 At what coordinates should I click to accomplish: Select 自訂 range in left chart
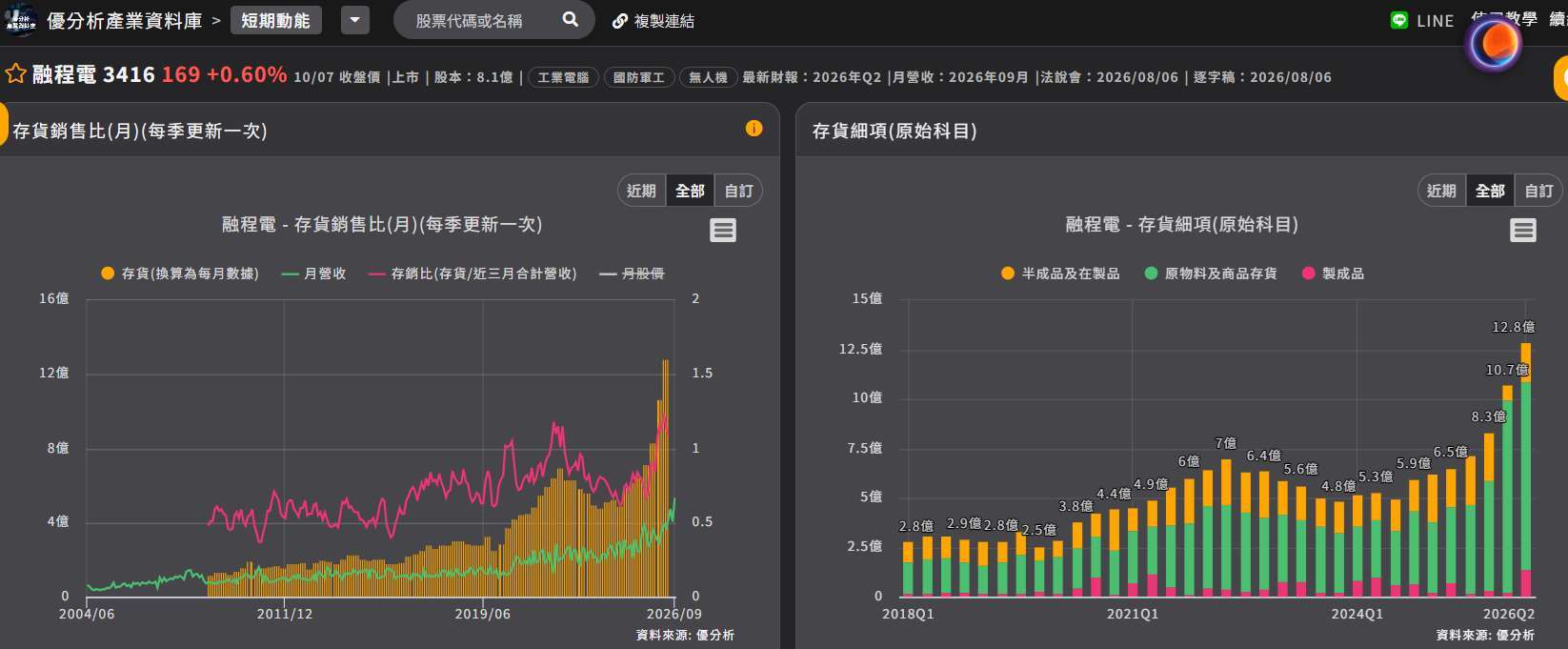click(738, 191)
